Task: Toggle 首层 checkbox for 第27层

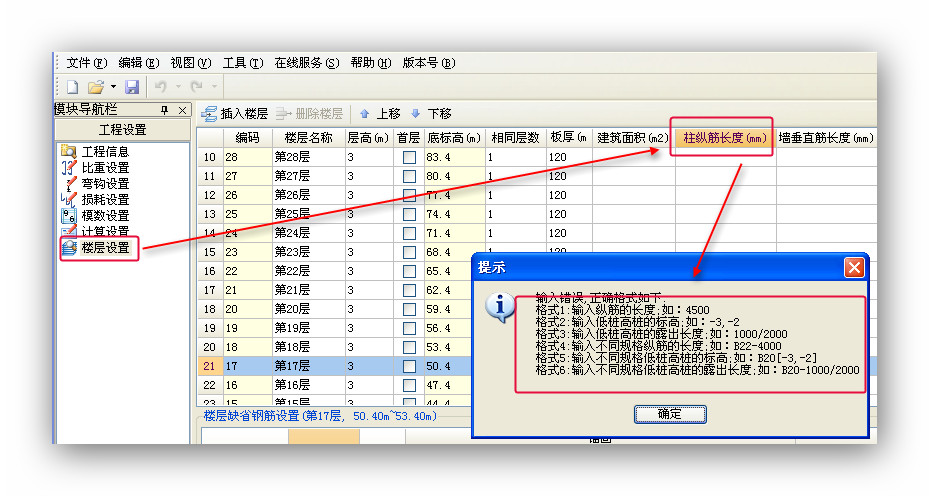Action: (x=409, y=177)
